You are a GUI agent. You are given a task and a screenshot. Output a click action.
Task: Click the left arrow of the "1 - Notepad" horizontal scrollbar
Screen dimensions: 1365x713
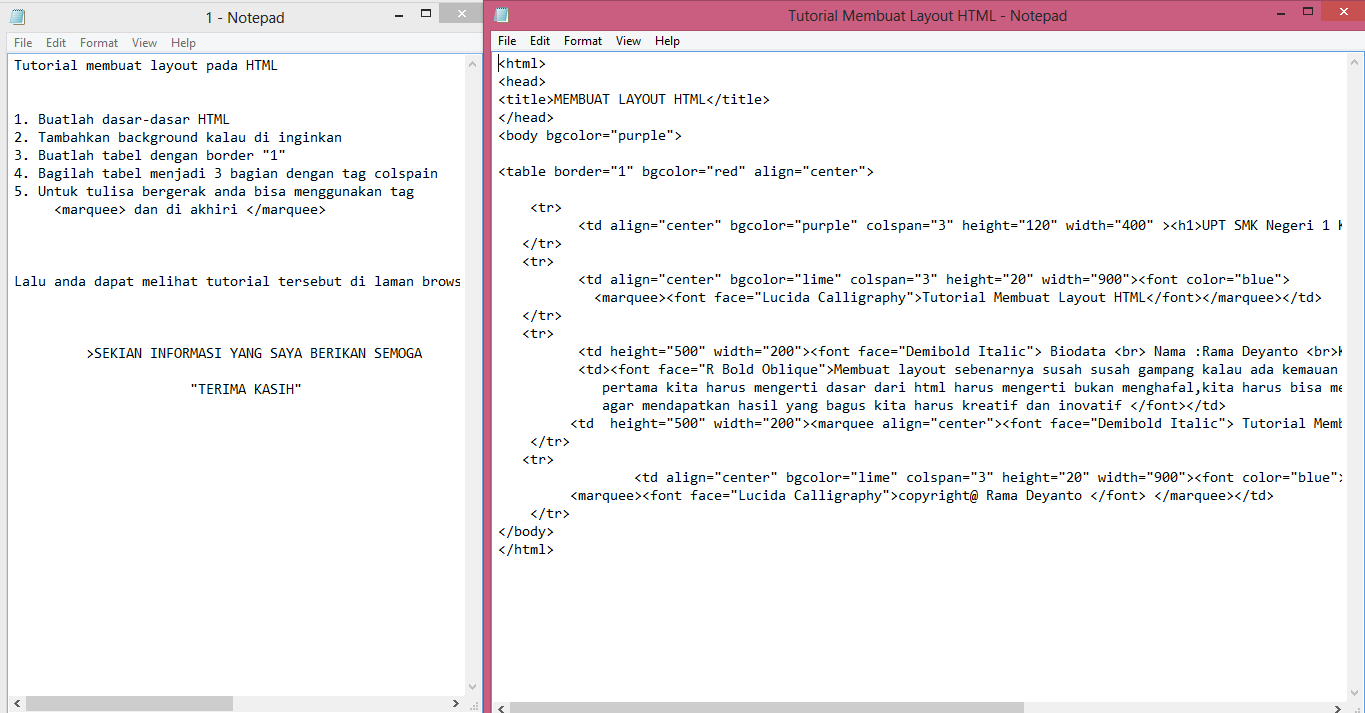[x=16, y=703]
